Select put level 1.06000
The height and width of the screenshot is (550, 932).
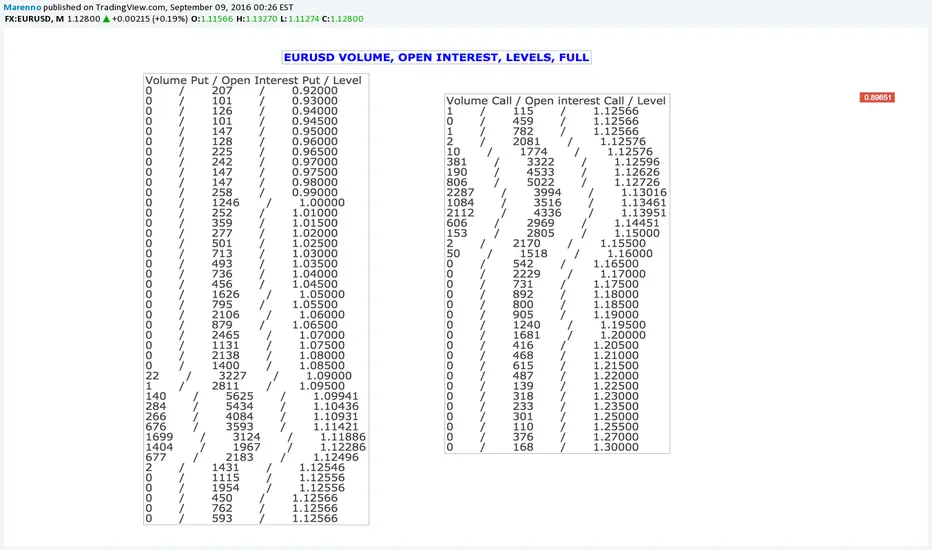coord(322,315)
